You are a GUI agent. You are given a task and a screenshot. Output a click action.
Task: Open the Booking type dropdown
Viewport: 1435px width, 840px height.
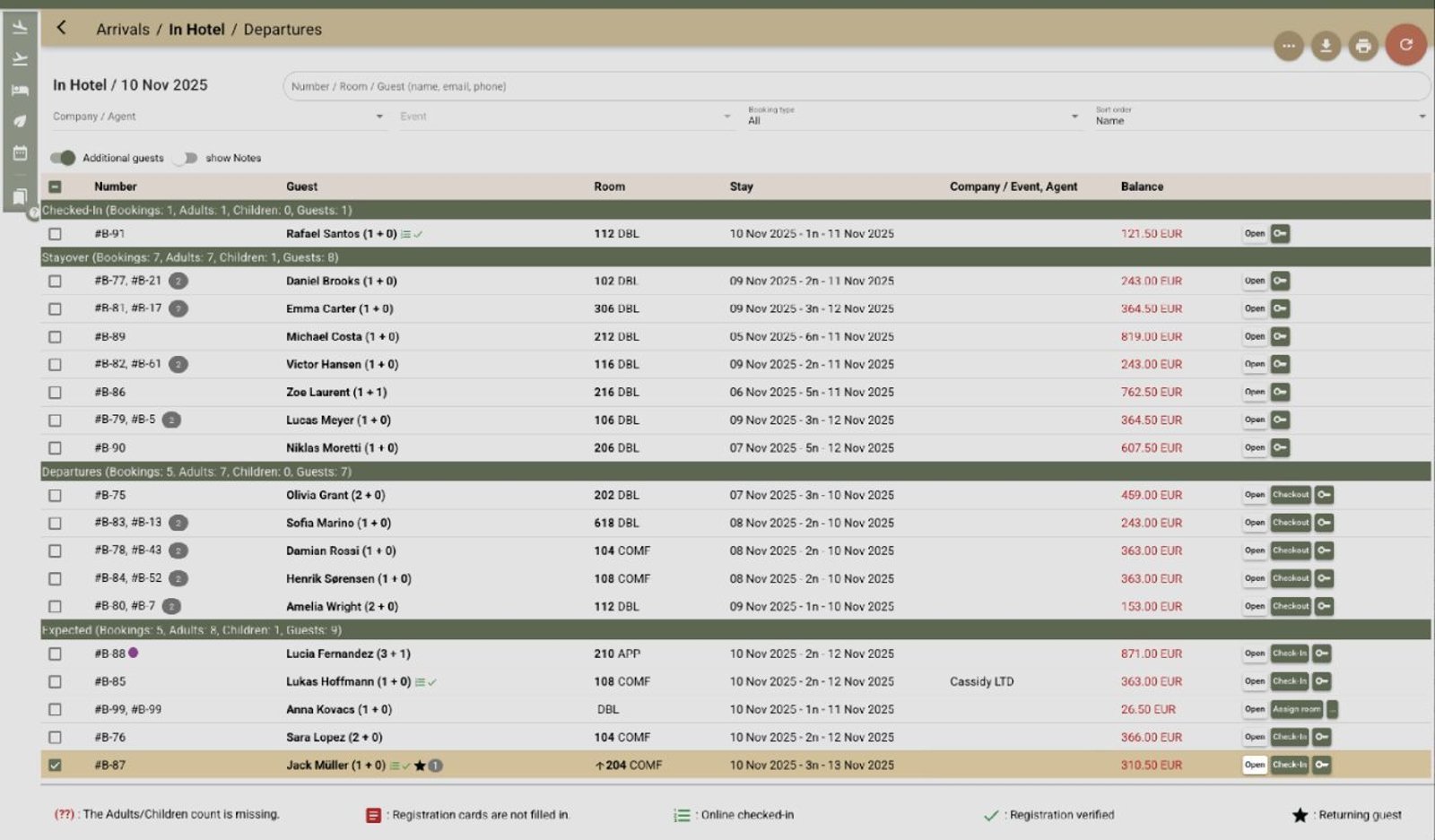click(x=914, y=117)
